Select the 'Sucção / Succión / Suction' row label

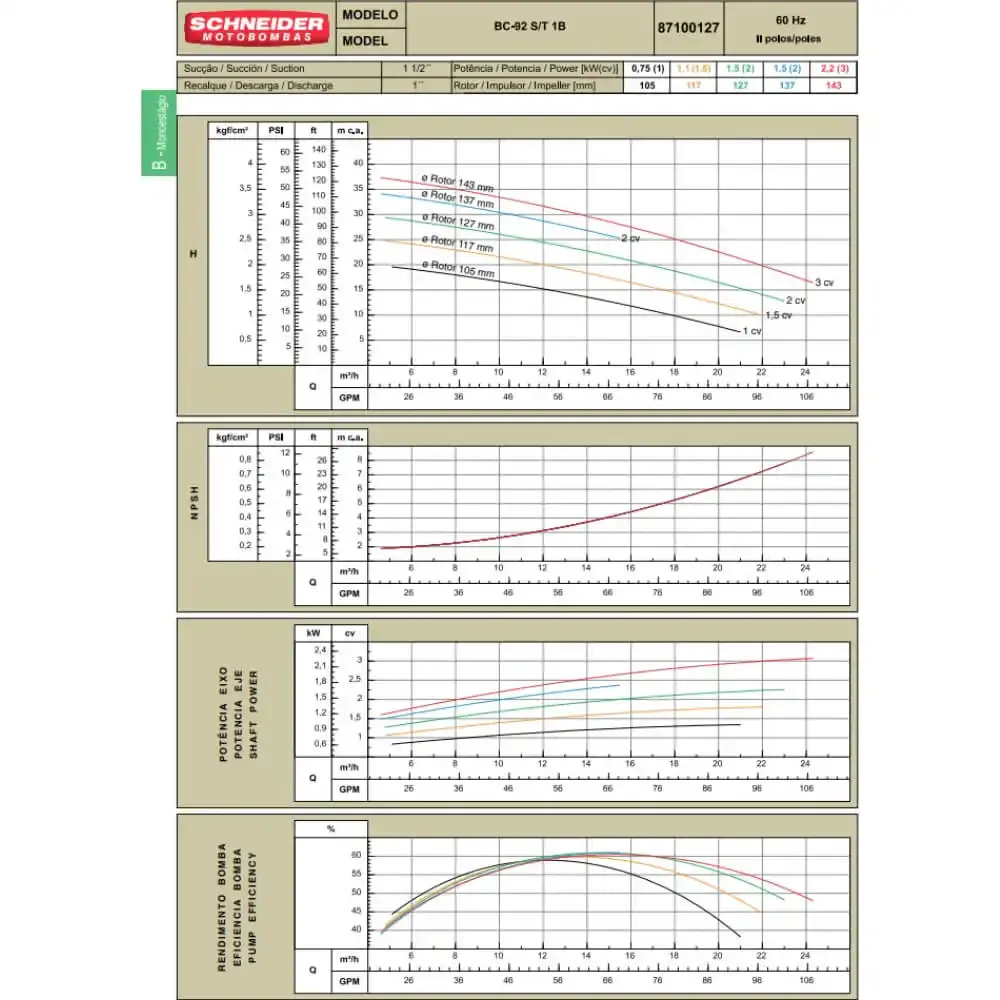tap(244, 68)
